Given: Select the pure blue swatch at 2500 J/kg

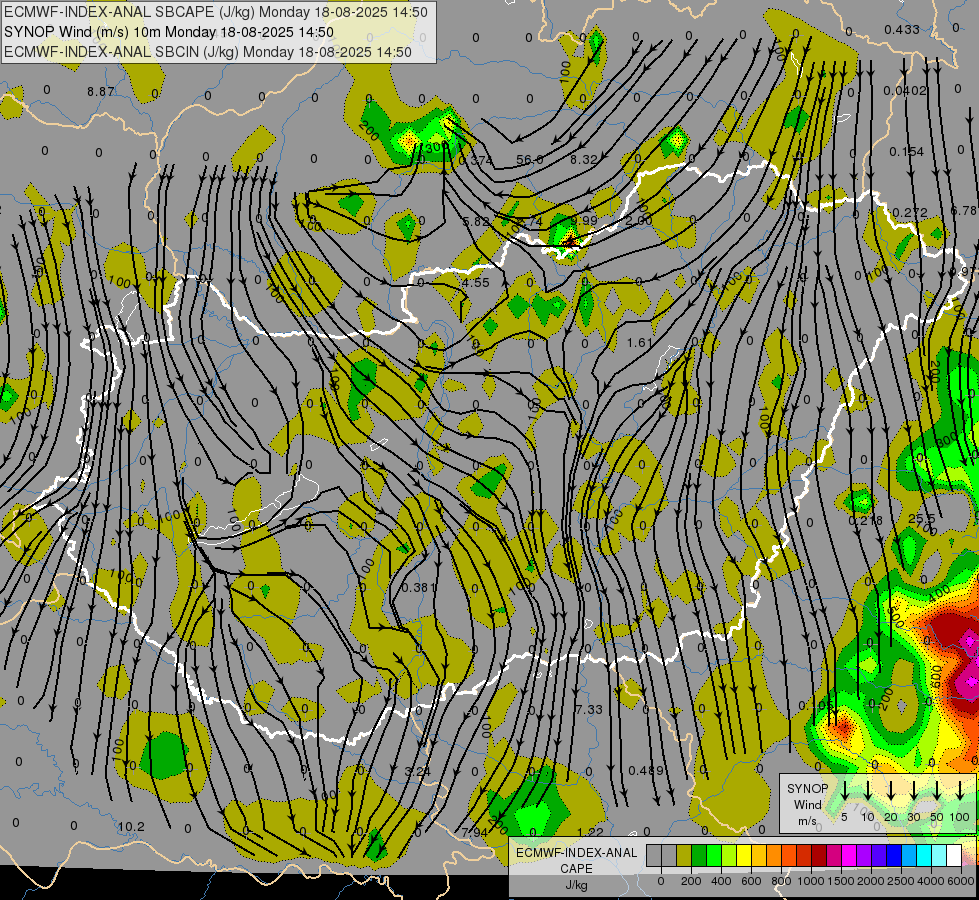Looking at the screenshot, I should point(893,856).
